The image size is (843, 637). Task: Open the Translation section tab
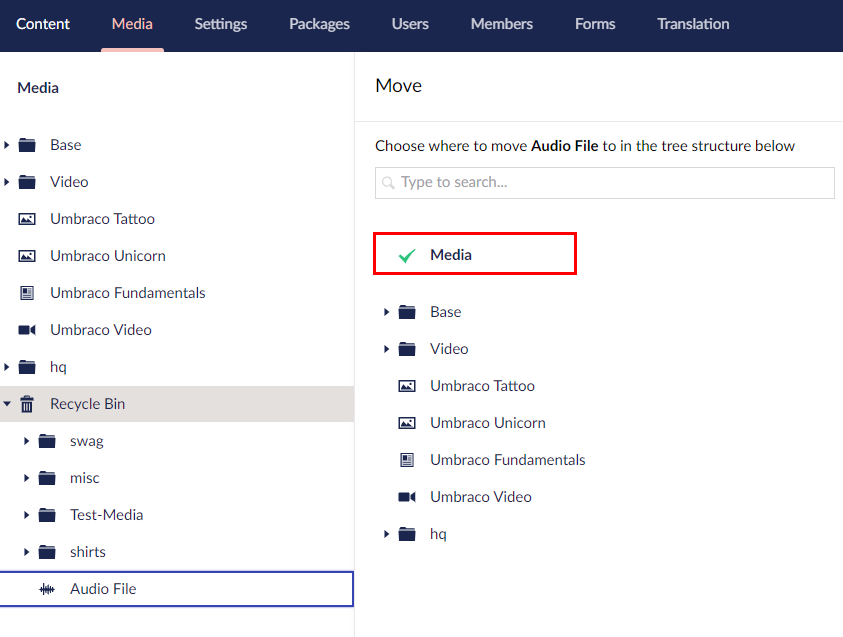[693, 24]
